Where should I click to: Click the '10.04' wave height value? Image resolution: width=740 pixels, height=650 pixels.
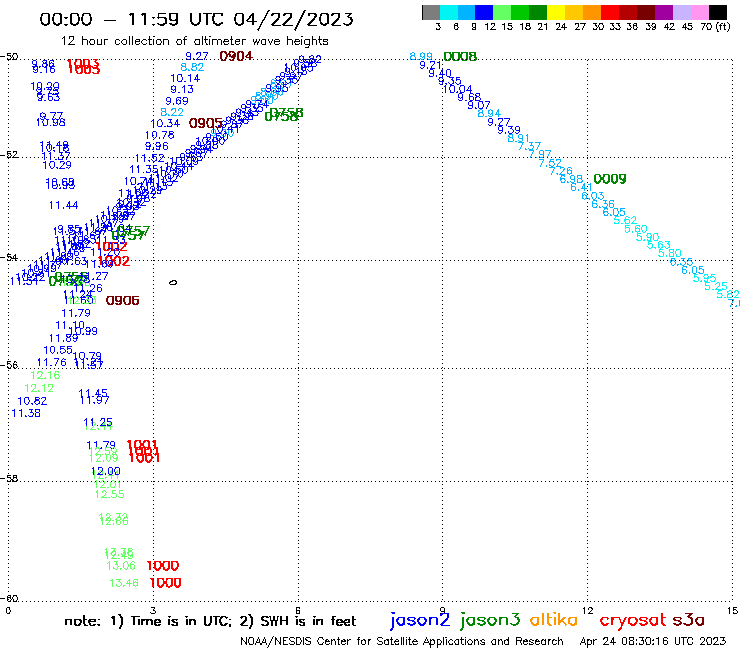tap(458, 89)
